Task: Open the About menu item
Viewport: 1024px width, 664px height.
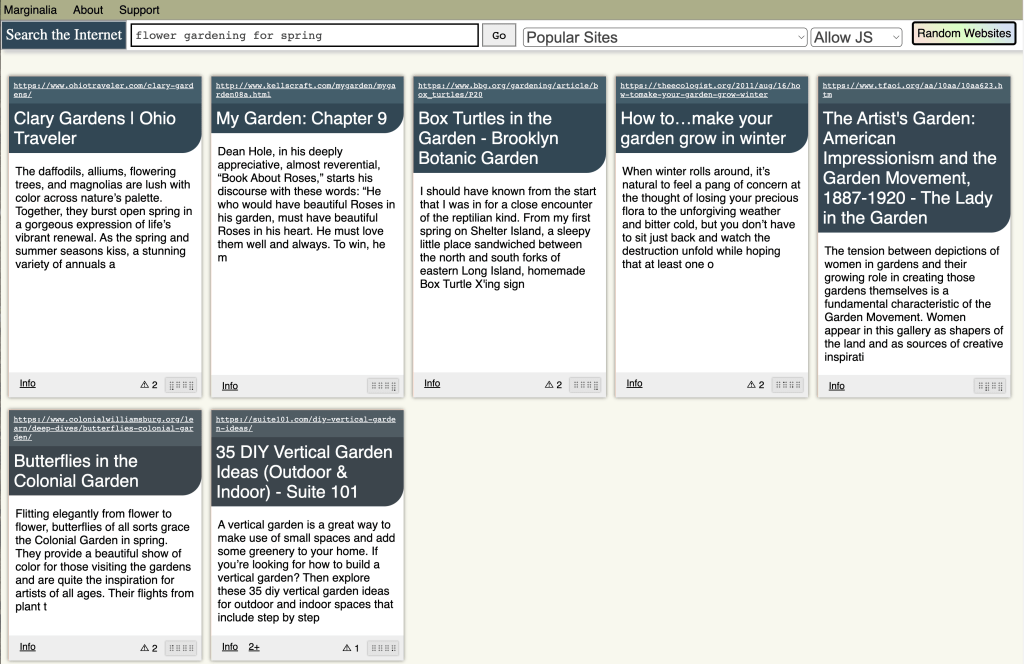Action: [88, 10]
